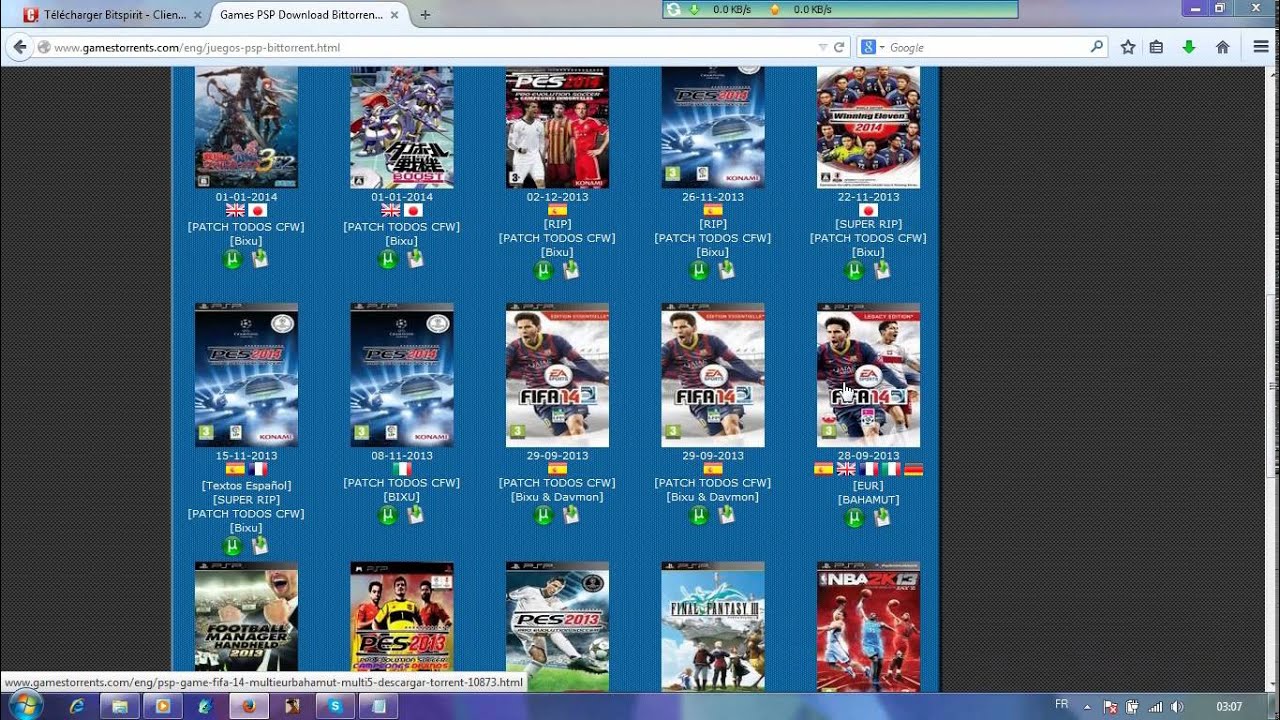
Task: Open Football Manager Handheld 2013 cover
Action: click(246, 617)
